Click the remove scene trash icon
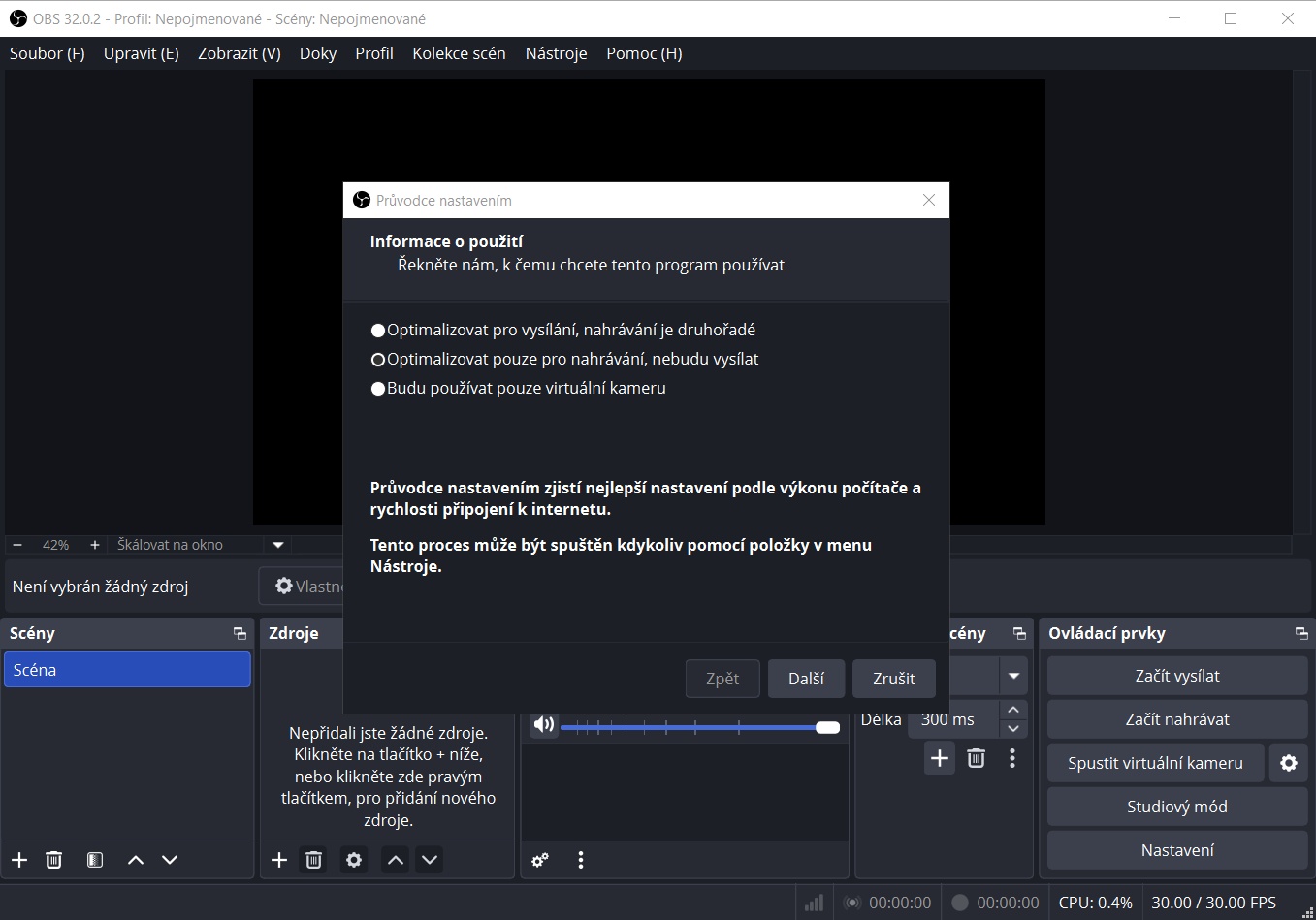 coord(54,860)
